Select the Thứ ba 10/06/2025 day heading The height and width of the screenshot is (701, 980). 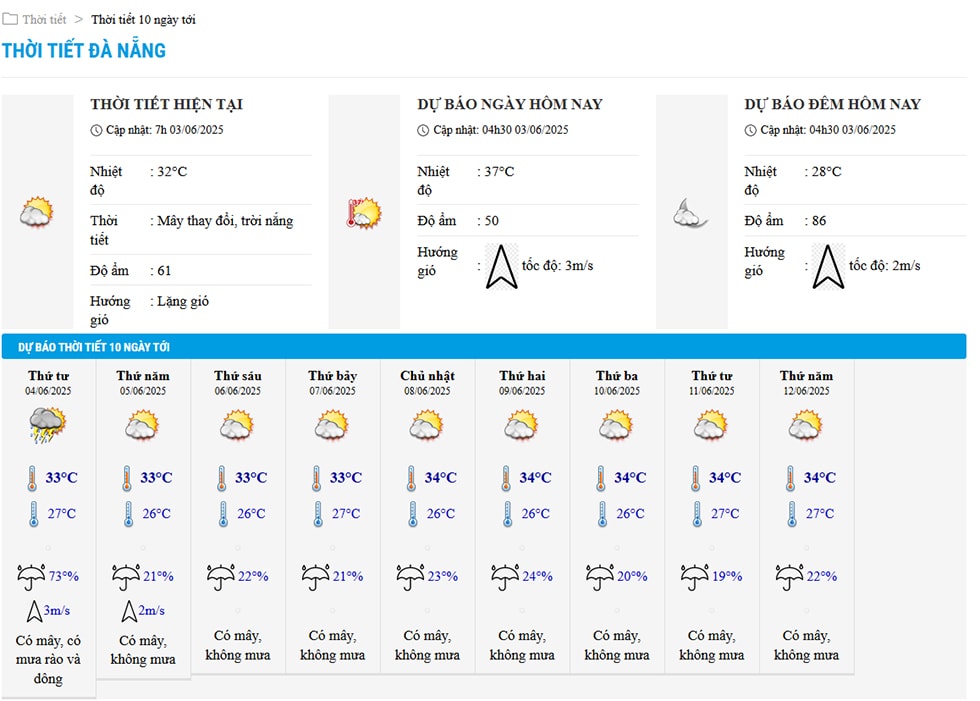(617, 382)
